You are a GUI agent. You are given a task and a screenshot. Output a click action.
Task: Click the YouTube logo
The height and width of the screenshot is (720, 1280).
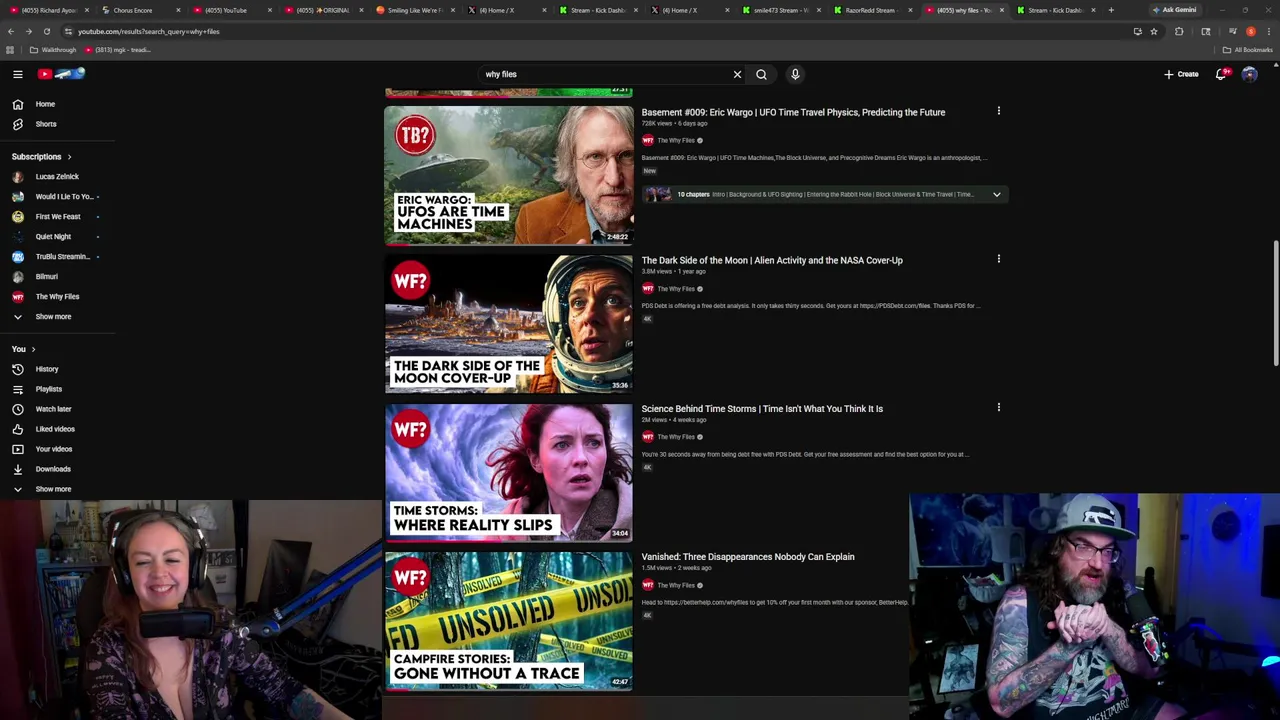click(x=62, y=74)
